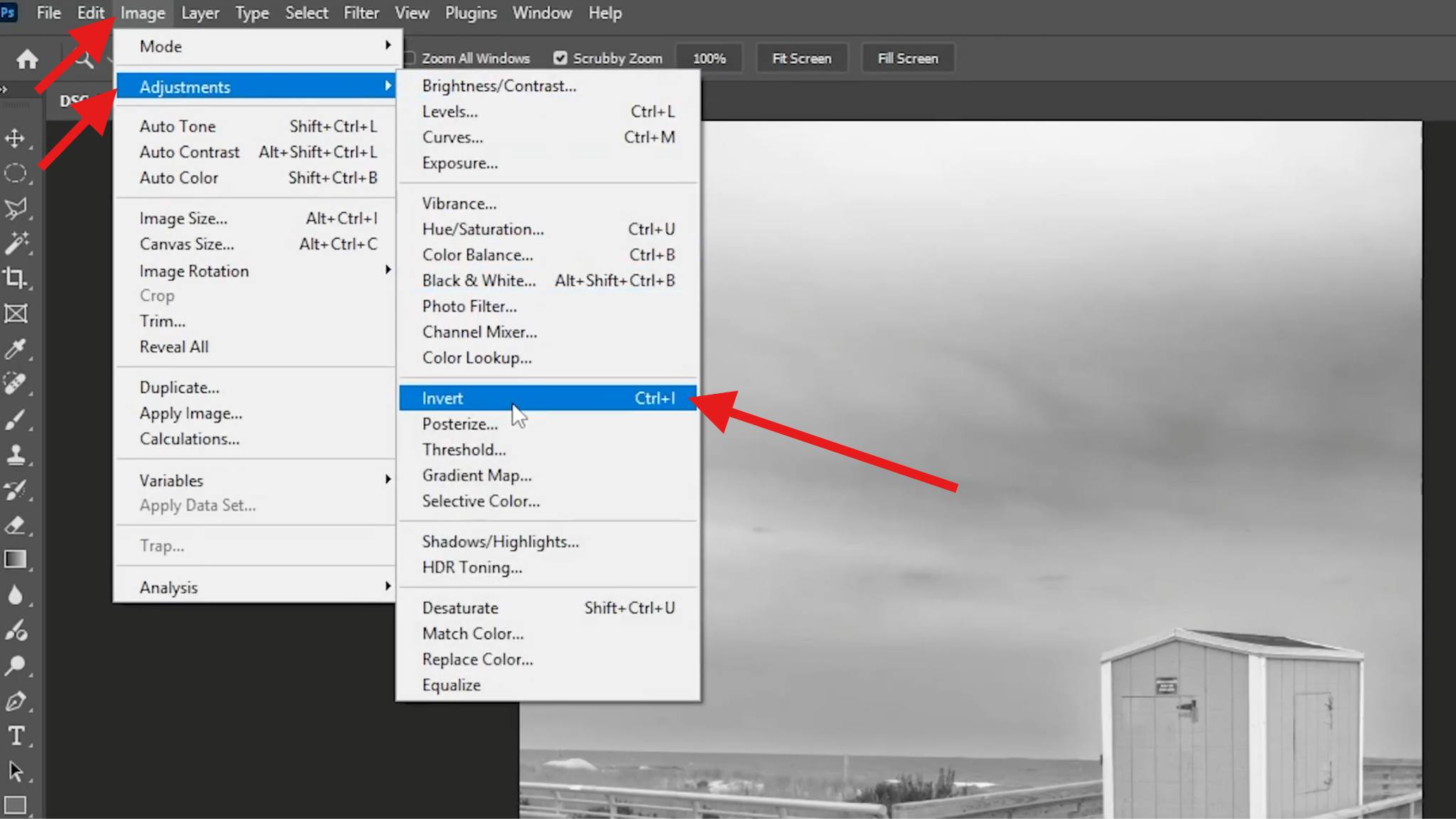This screenshot has height=819, width=1456.
Task: Select the Rectangle shape tool
Action: [15, 805]
